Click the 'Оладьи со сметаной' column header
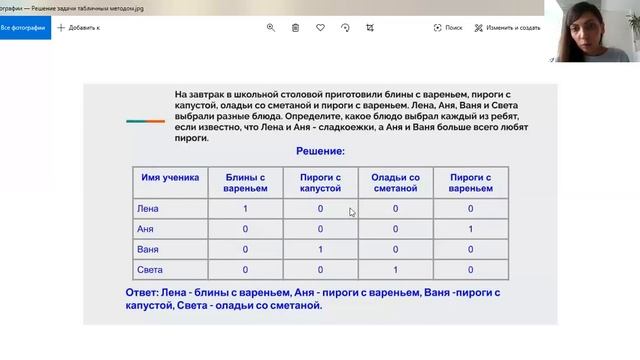The image size is (640, 360). [396, 183]
